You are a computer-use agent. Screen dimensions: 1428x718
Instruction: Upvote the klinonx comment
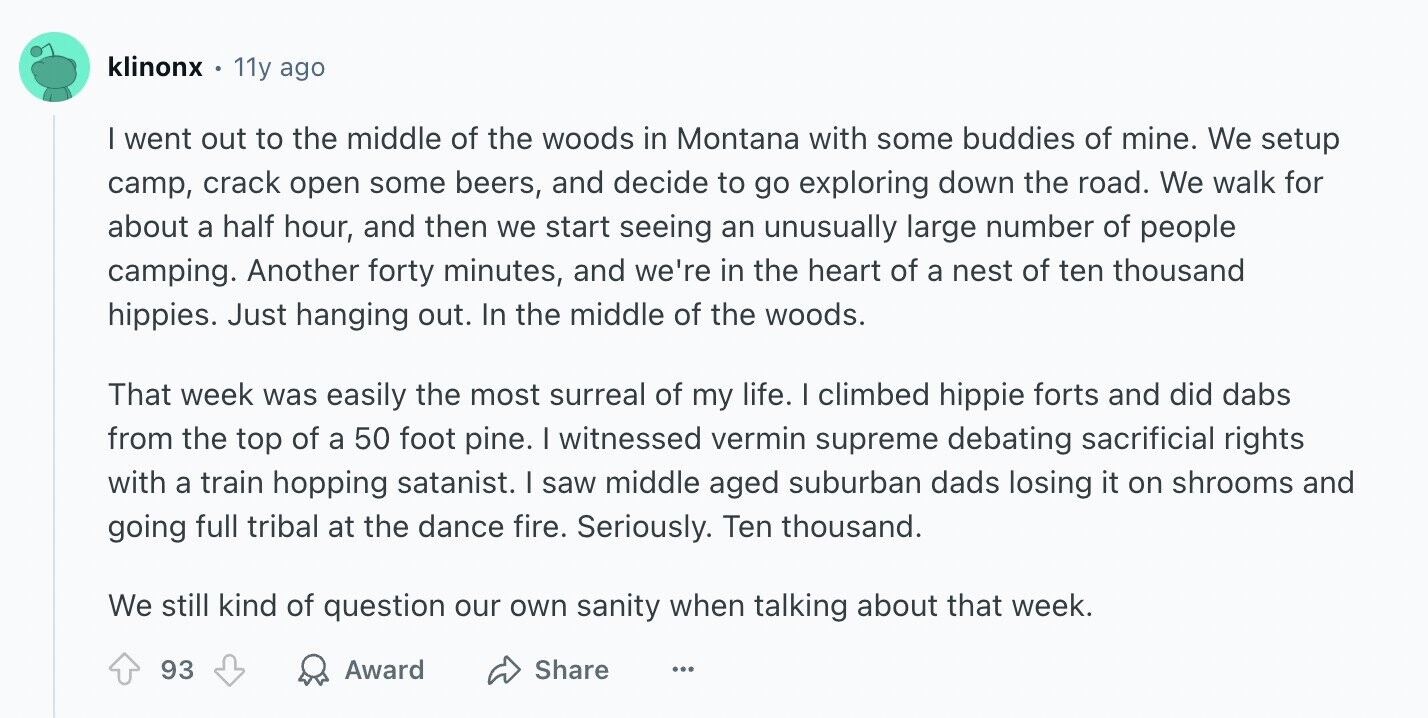[124, 670]
